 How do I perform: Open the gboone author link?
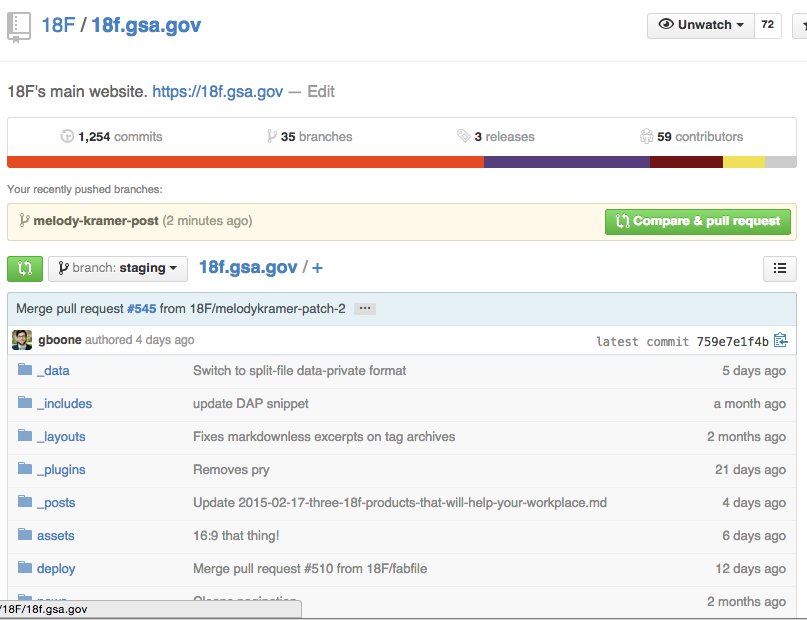(60, 340)
